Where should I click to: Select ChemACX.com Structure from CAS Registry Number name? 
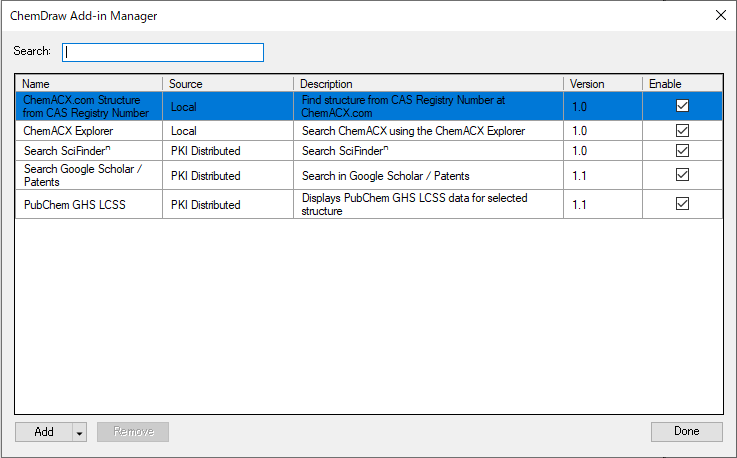(x=86, y=106)
